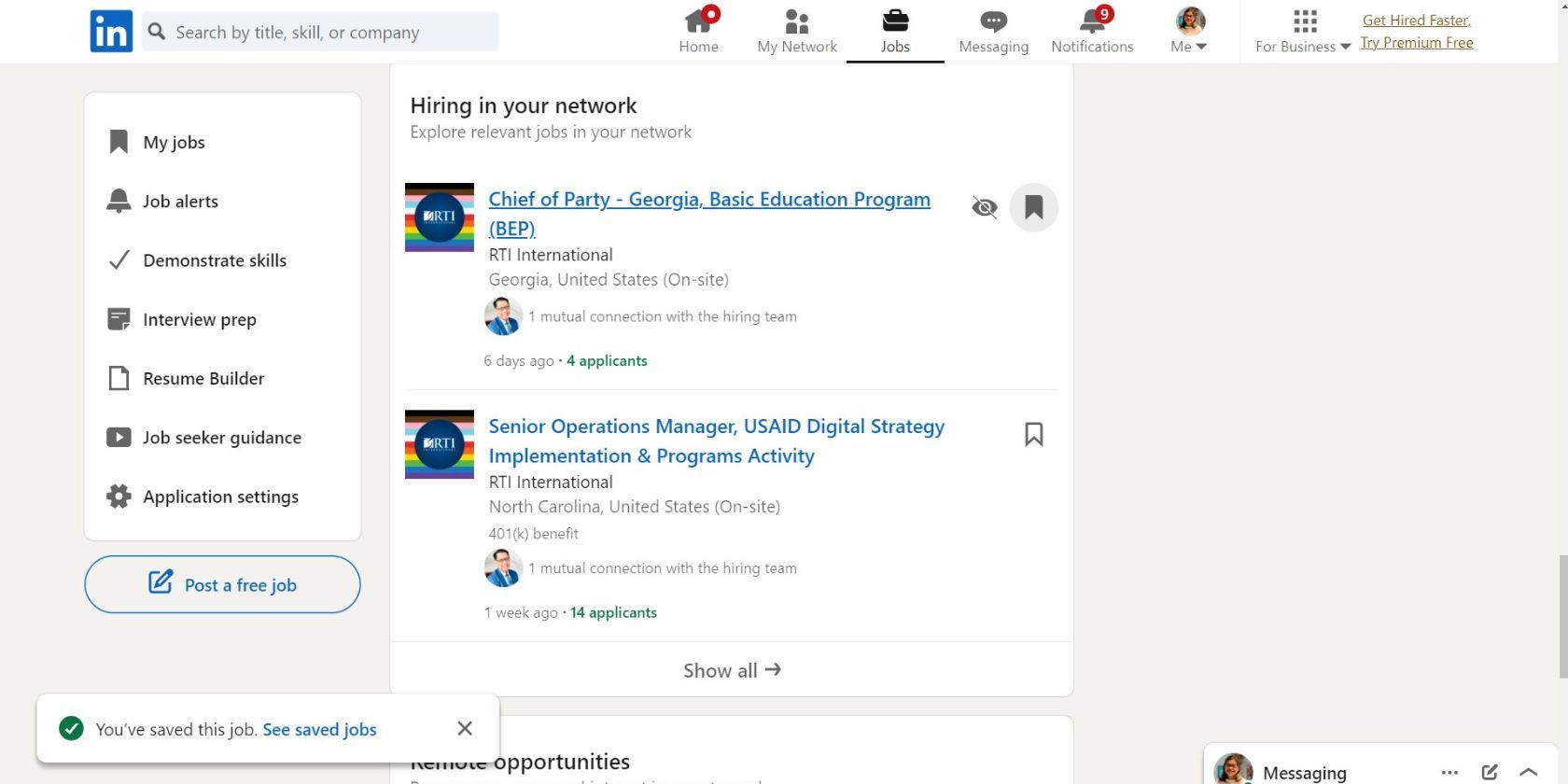Open Application settings from sidebar
This screenshot has width=1568, height=784.
pyautogui.click(x=222, y=497)
